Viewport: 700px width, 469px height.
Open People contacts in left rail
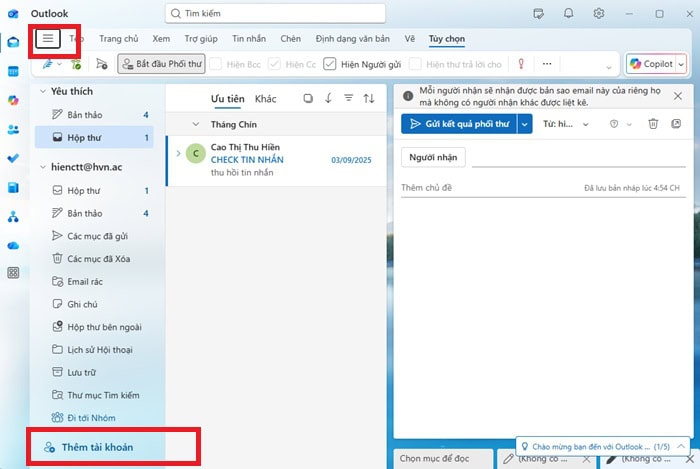pyautogui.click(x=13, y=129)
